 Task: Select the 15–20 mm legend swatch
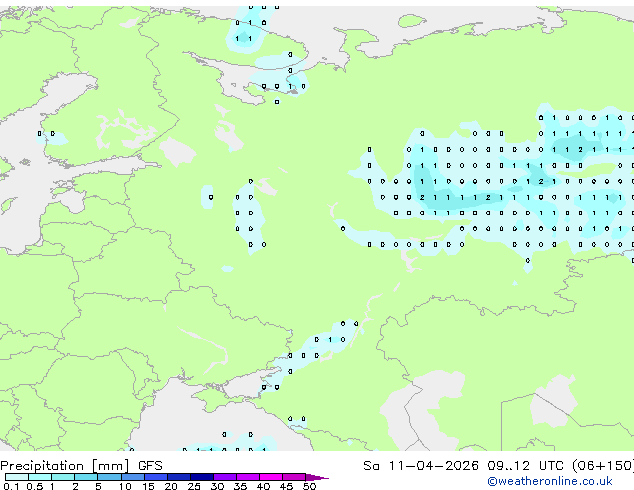[x=155, y=477]
